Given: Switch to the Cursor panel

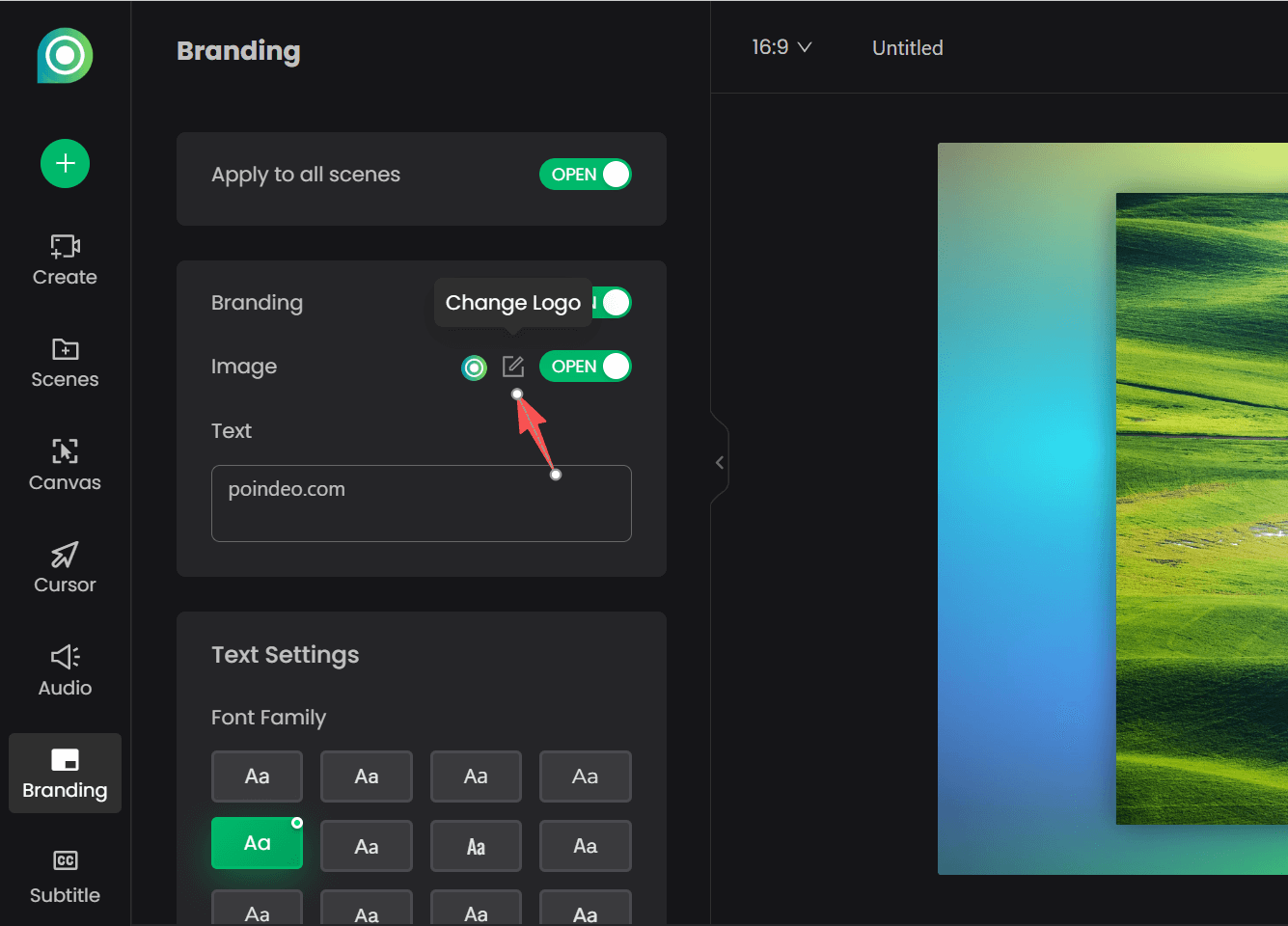Looking at the screenshot, I should (x=65, y=567).
